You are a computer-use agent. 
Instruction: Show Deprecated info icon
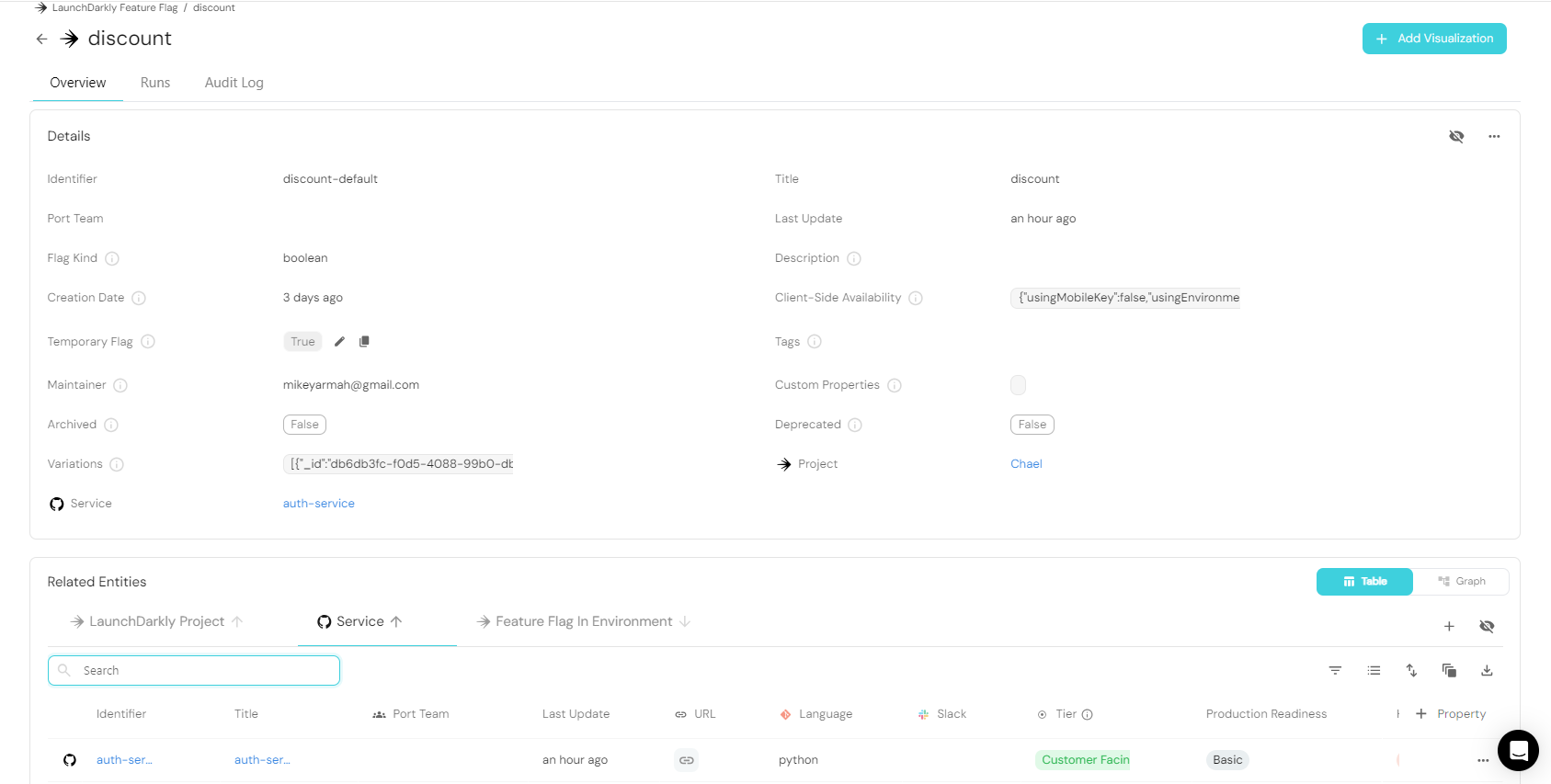click(855, 425)
